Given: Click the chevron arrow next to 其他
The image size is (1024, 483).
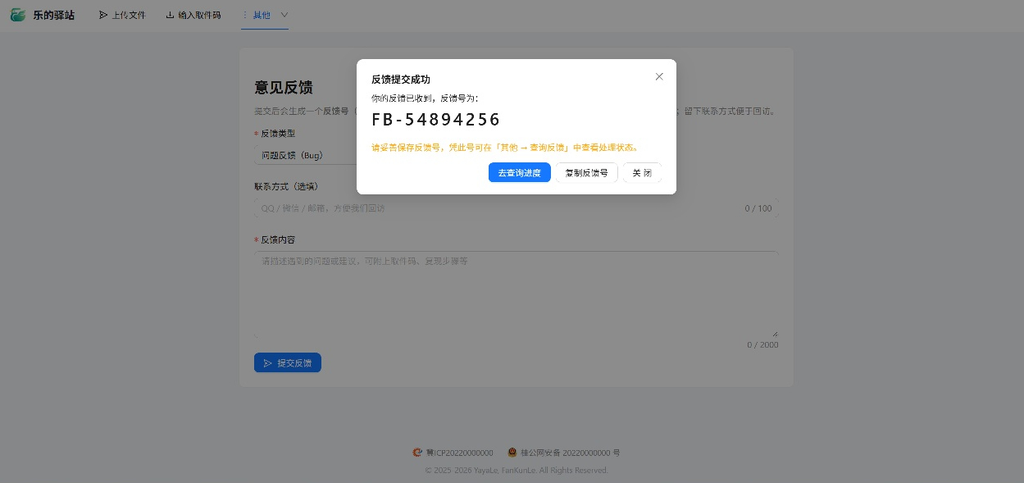Looking at the screenshot, I should pos(284,15).
